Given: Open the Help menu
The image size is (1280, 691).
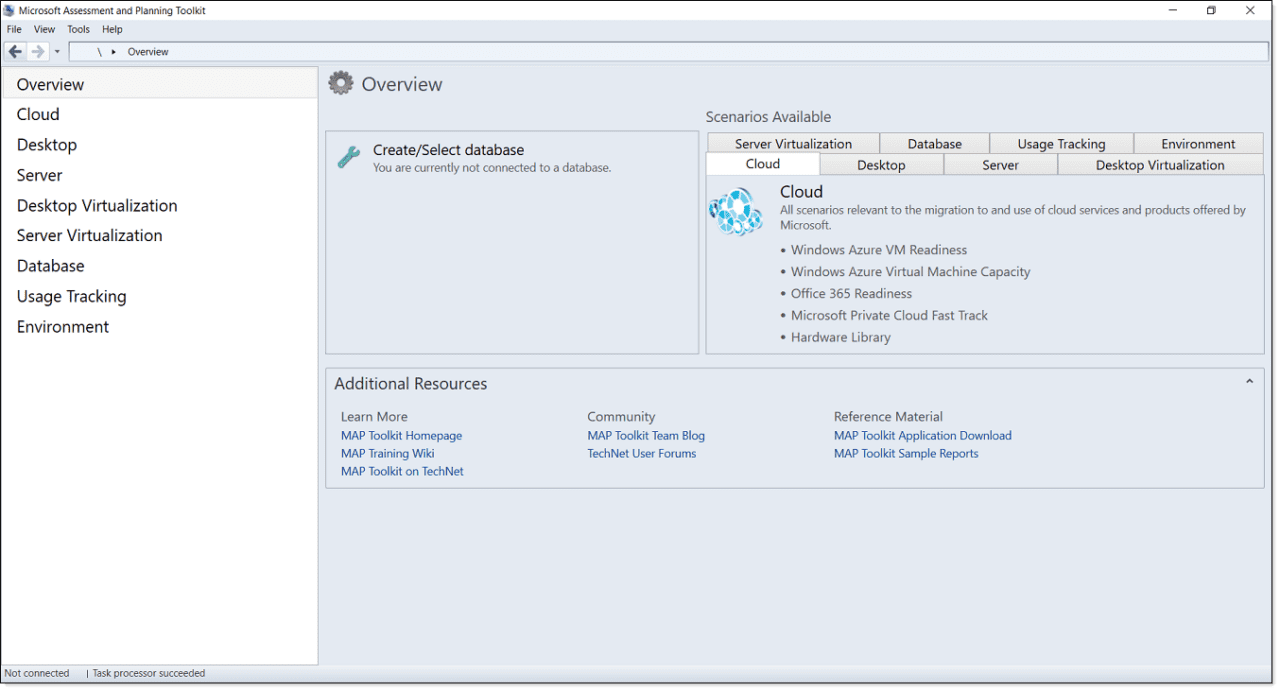Looking at the screenshot, I should tap(112, 29).
